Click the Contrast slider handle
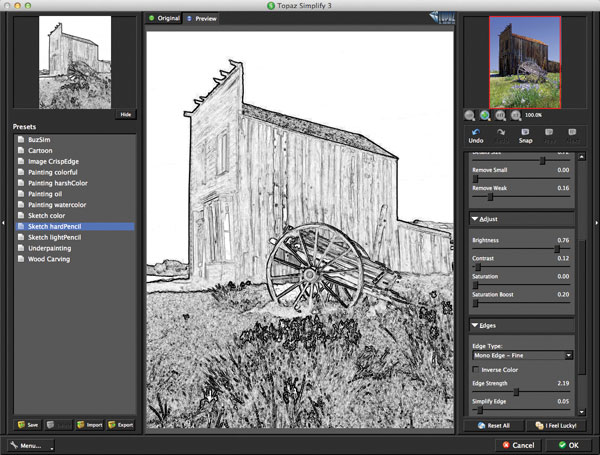 click(478, 267)
